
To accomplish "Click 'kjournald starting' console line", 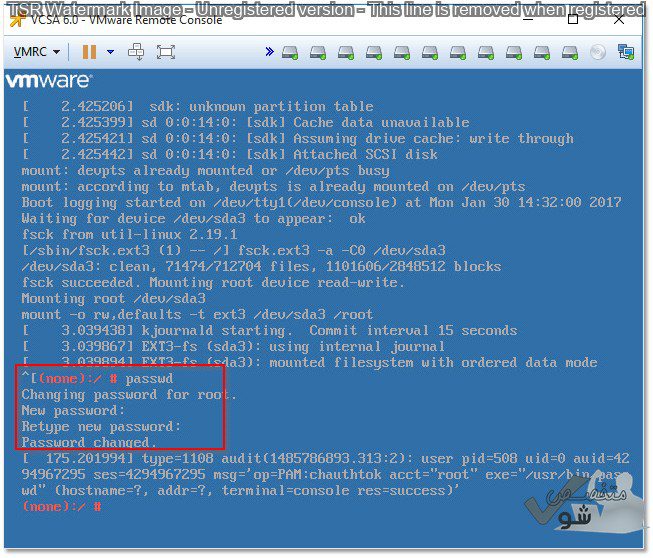I will 270,331.
